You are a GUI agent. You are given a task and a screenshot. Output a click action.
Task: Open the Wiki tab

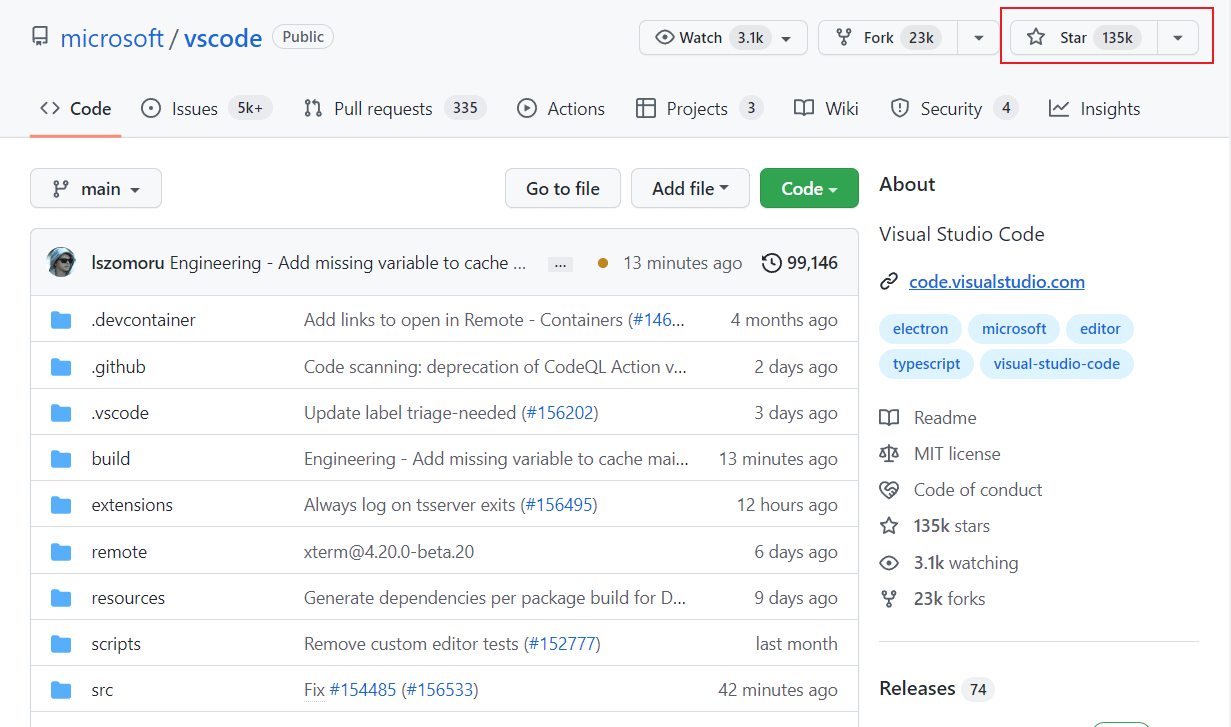coord(826,109)
